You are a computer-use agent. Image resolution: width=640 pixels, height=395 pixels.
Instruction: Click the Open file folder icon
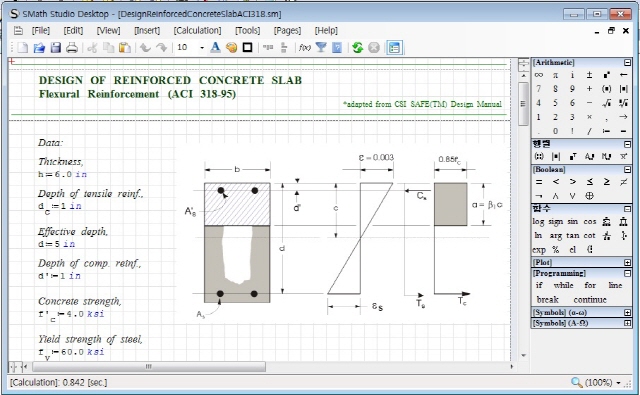click(x=39, y=48)
